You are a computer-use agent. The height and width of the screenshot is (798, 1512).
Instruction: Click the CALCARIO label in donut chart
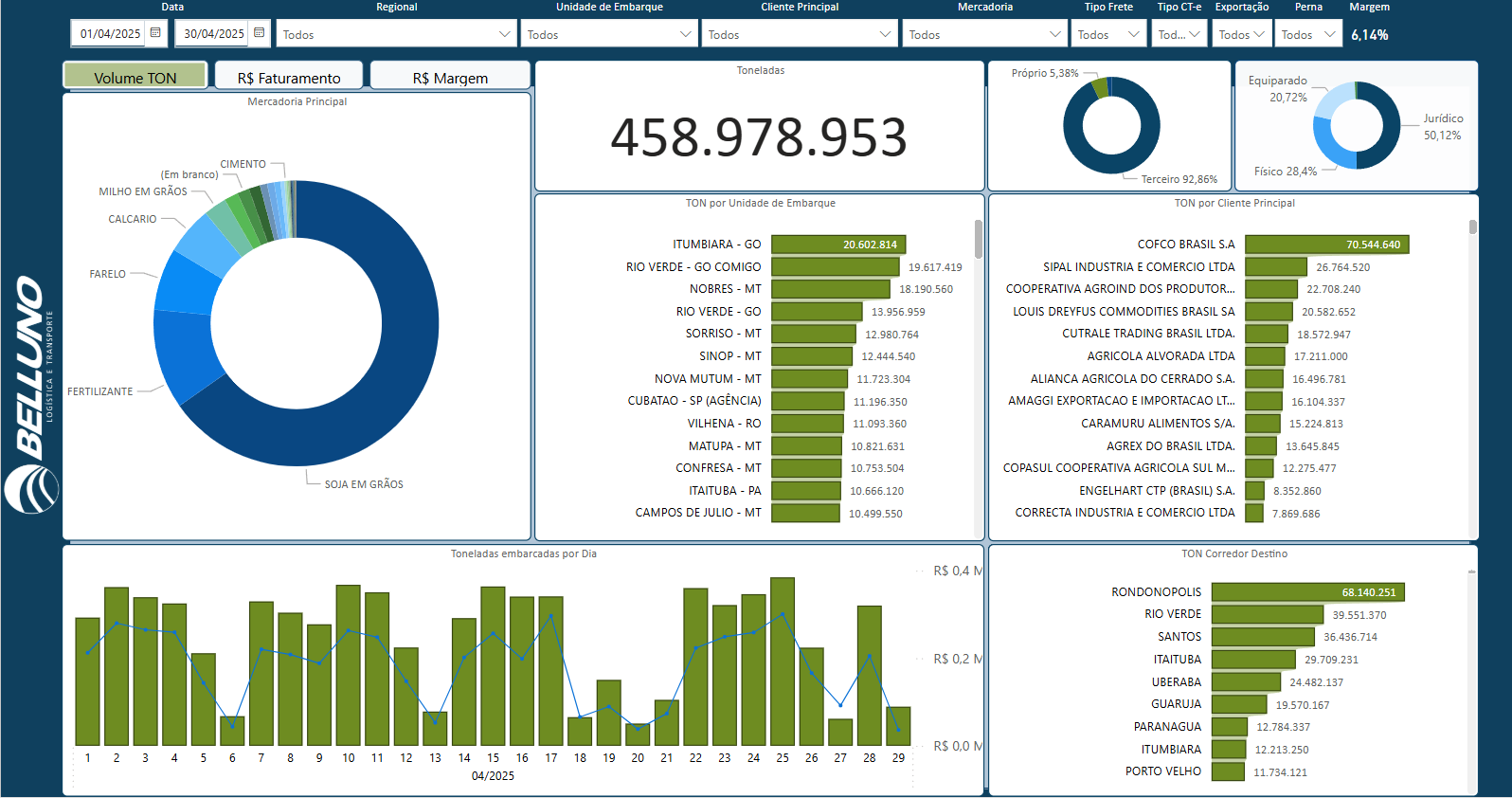coord(133,219)
